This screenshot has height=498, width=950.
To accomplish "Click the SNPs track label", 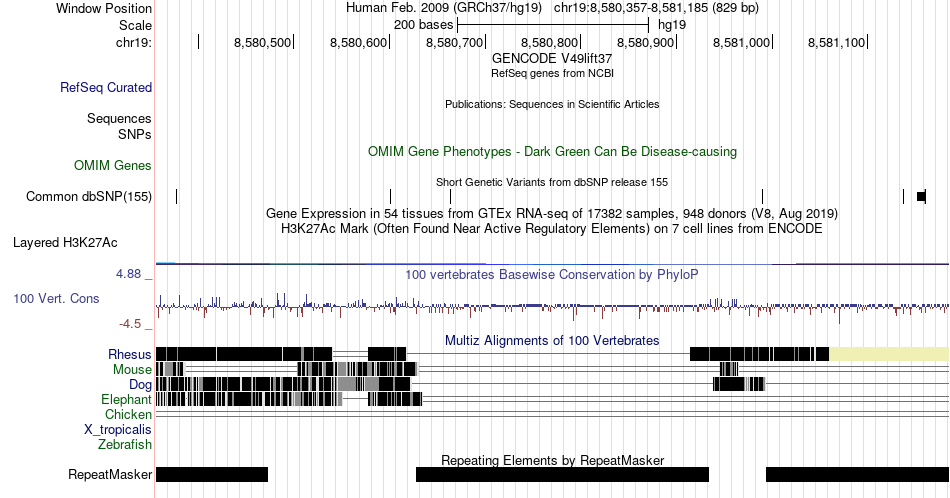I will (135, 134).
